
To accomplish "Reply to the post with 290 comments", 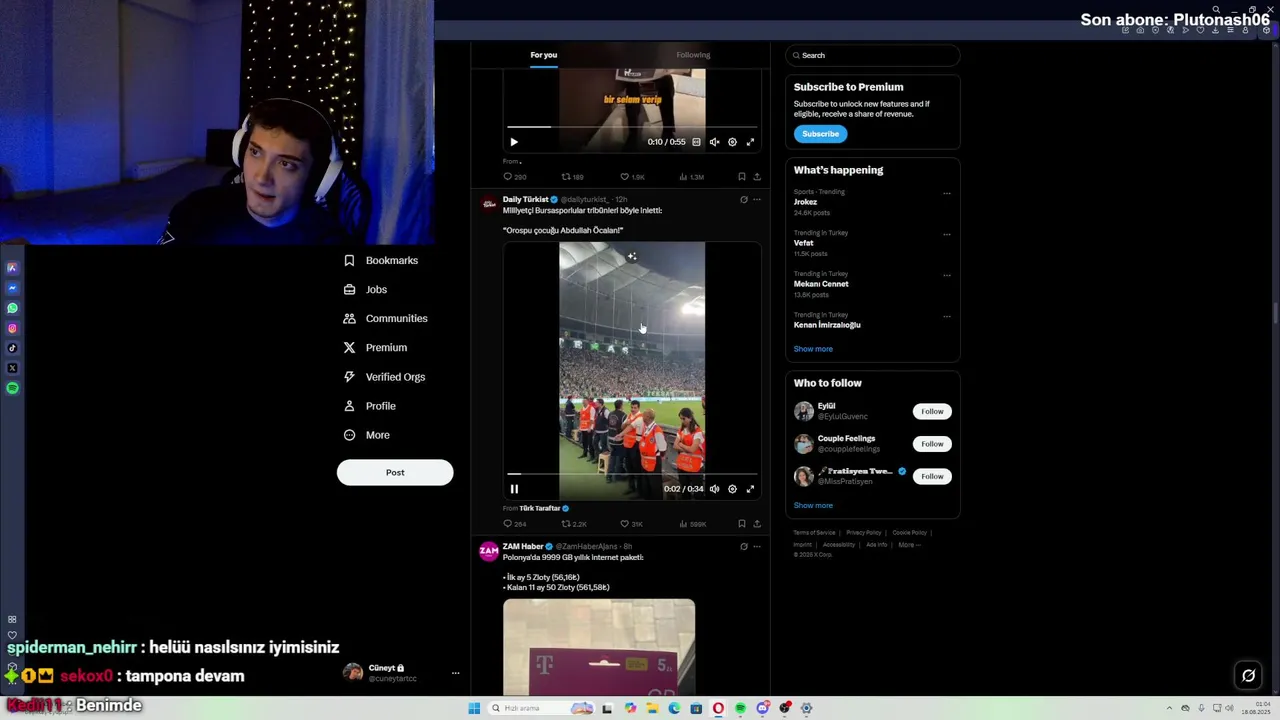I will (x=515, y=177).
